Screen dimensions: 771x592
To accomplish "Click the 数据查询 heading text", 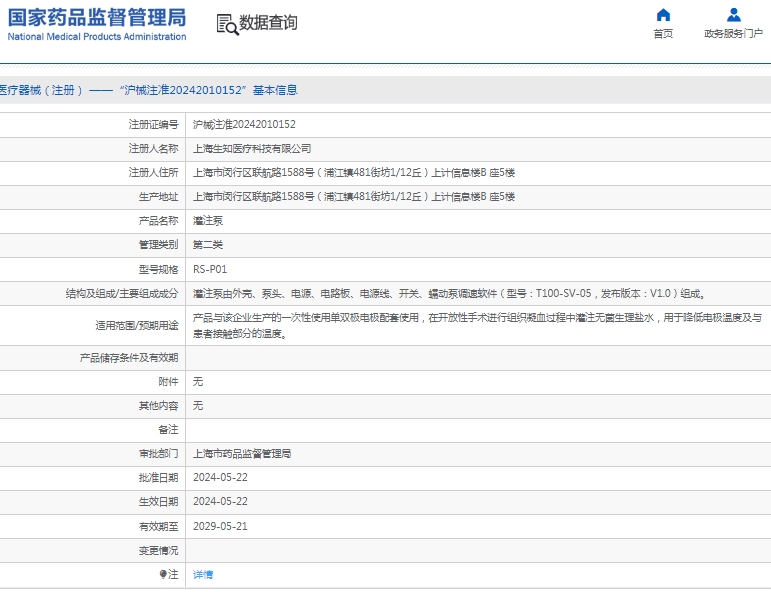I will coord(268,23).
